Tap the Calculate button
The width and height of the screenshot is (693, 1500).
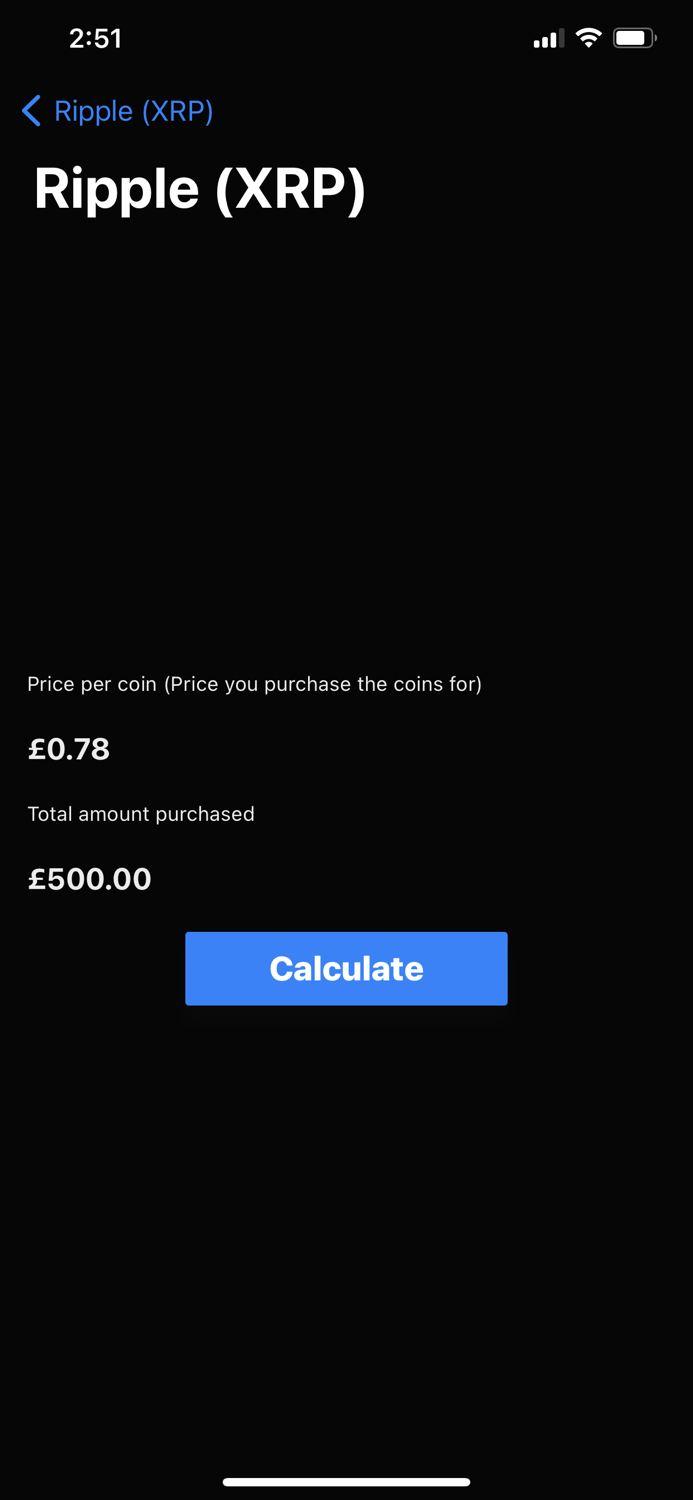coord(346,968)
